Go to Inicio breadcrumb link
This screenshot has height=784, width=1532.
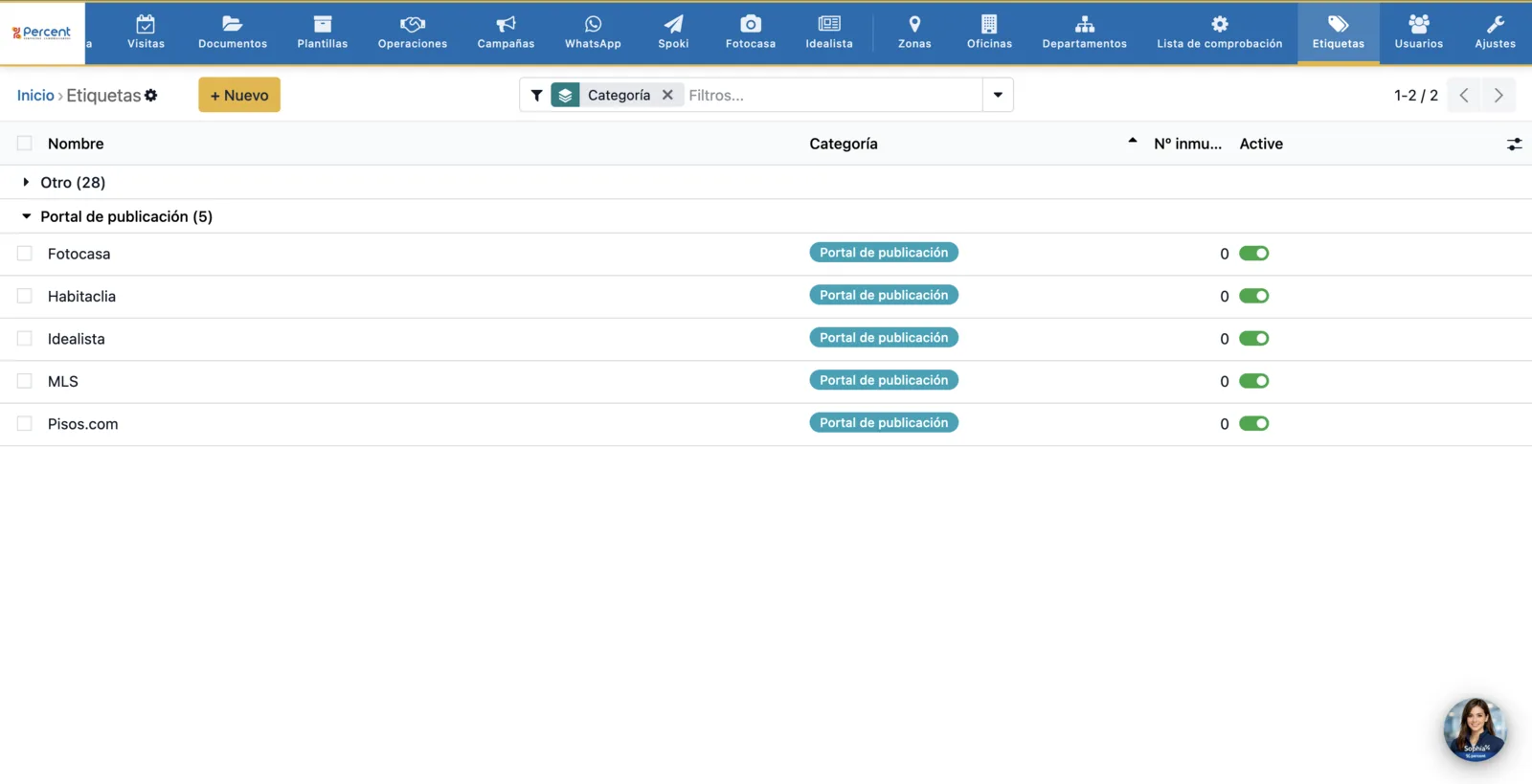[x=35, y=96]
